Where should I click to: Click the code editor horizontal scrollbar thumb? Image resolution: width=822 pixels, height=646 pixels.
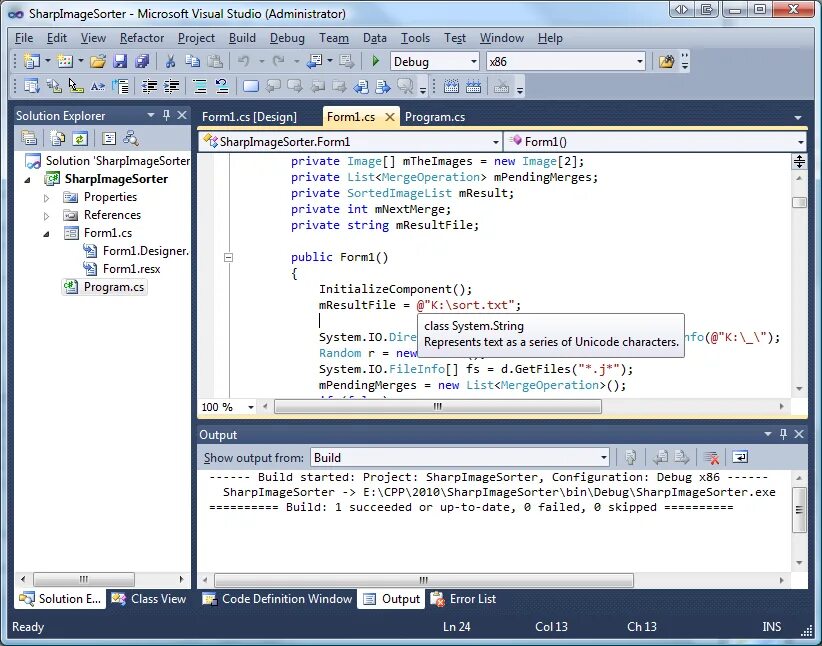438,406
